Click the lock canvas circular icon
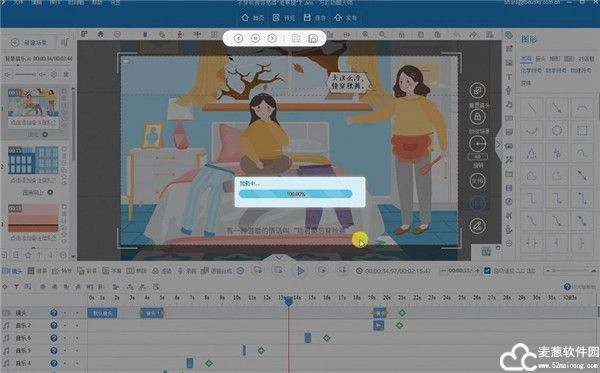 click(x=477, y=117)
